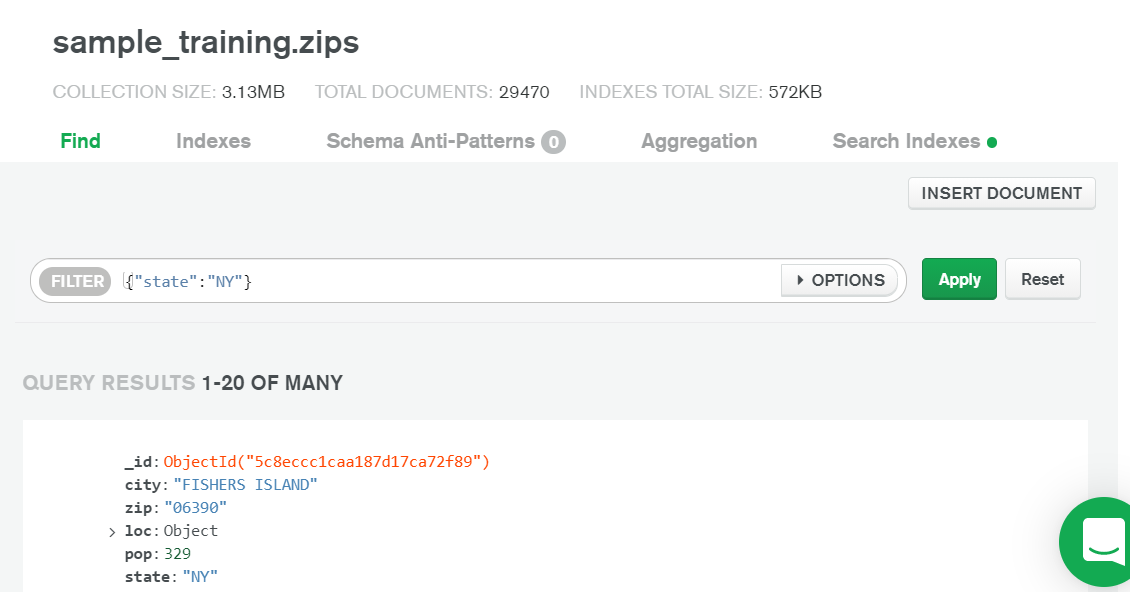Click the pop value 329
Viewport: 1130px width, 592px height.
pyautogui.click(x=178, y=553)
